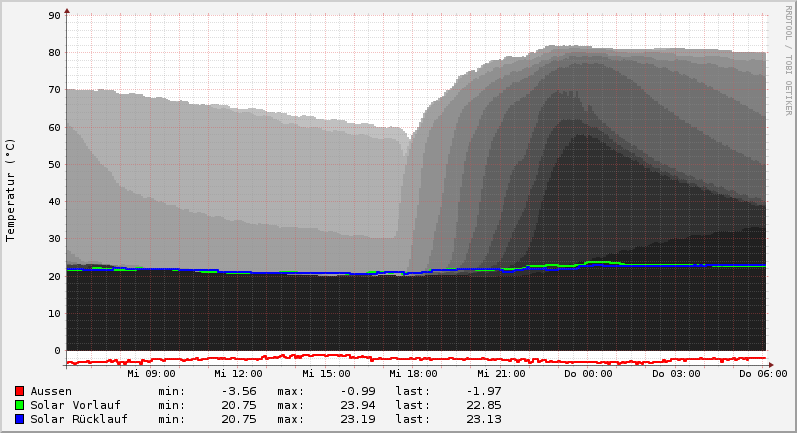Click the Do 03:00 time axis label
Viewport: 797px width, 433px height.
[676, 374]
